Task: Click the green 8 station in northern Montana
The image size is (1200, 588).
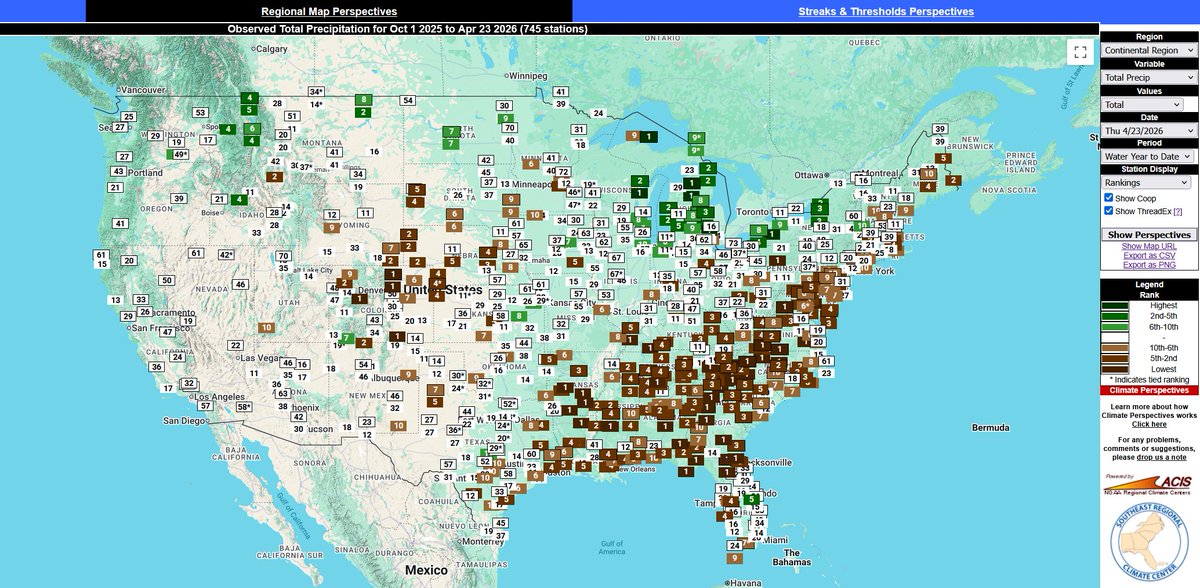Action: [364, 99]
